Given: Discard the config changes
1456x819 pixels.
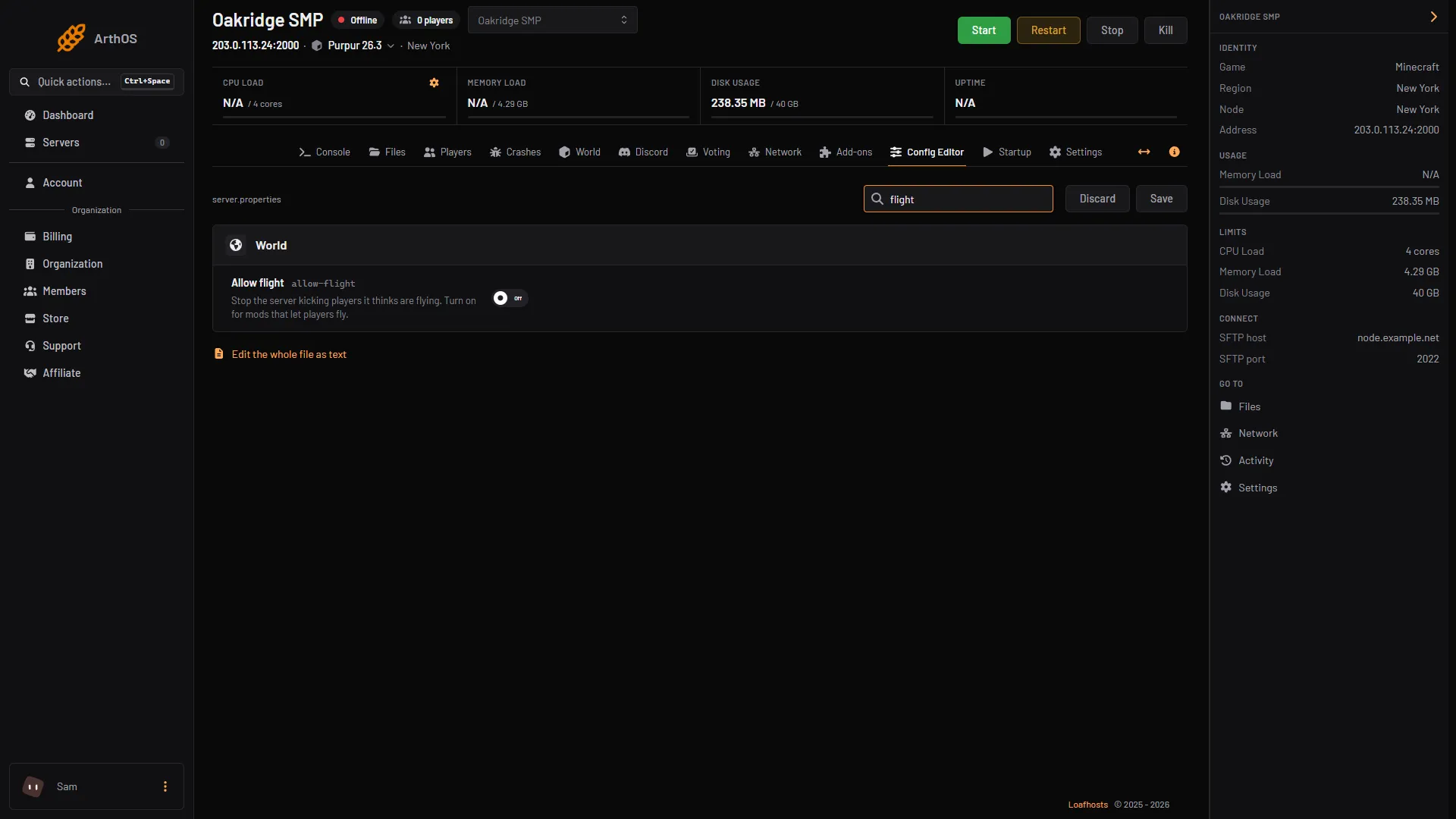Looking at the screenshot, I should (1097, 199).
